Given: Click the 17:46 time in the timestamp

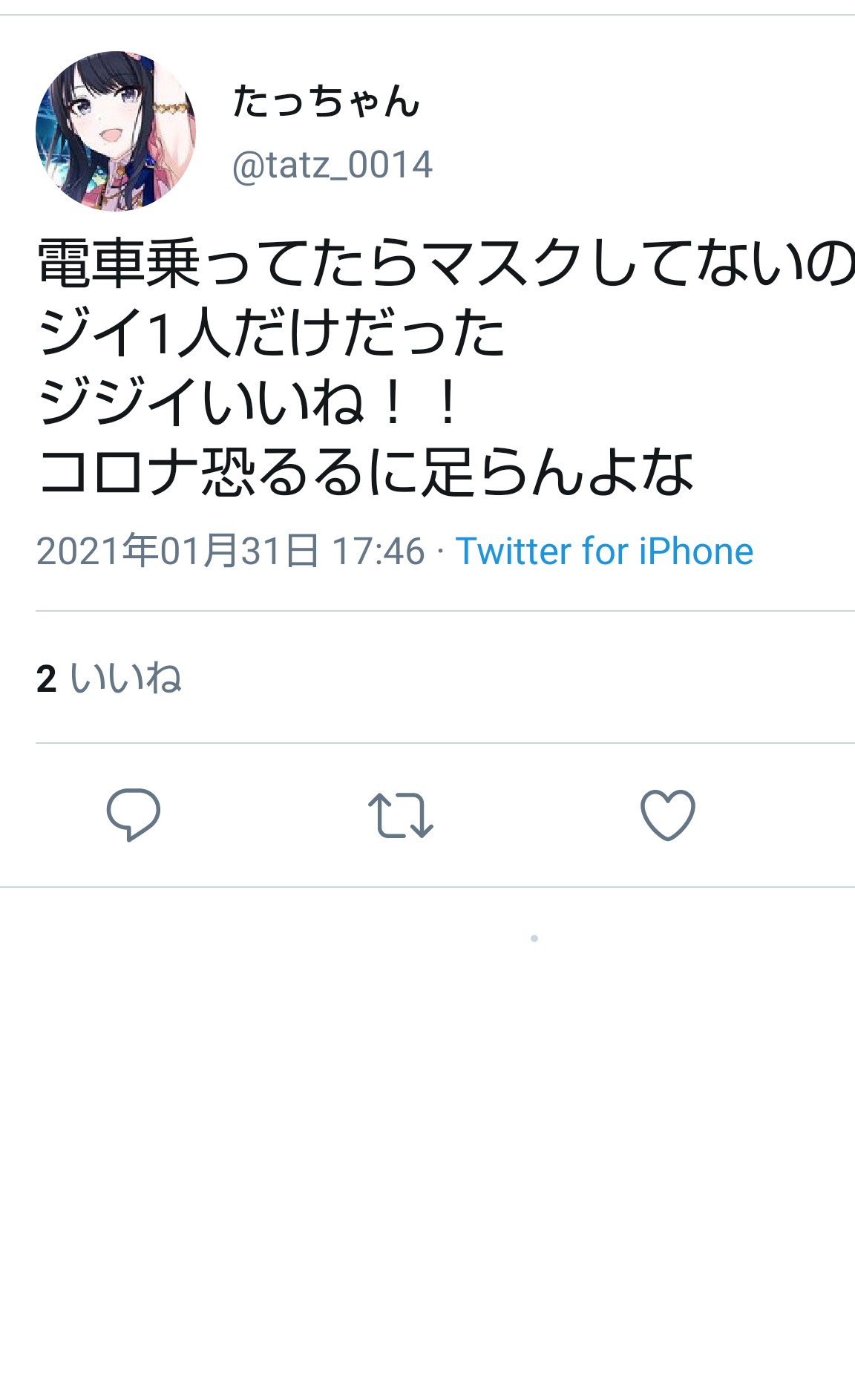Looking at the screenshot, I should pyautogui.click(x=379, y=552).
